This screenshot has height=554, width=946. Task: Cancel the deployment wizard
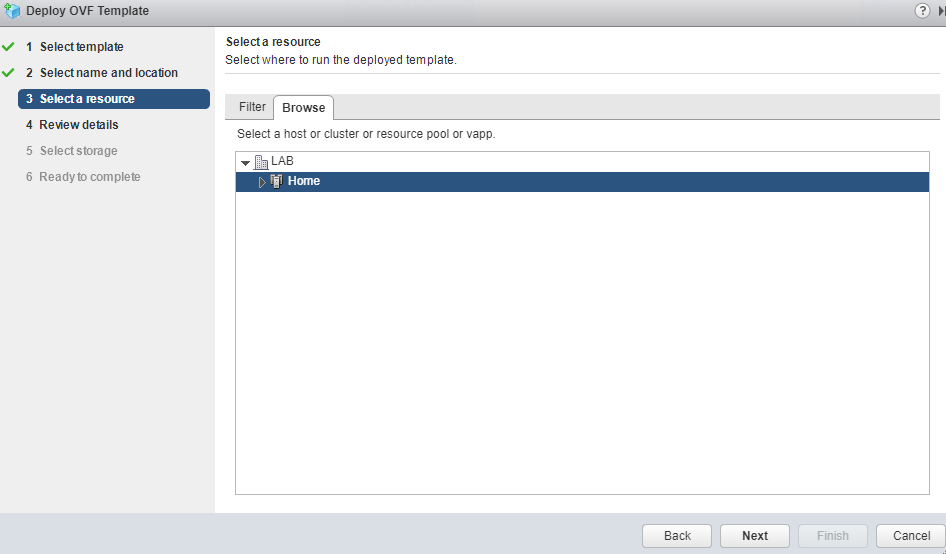pos(911,536)
